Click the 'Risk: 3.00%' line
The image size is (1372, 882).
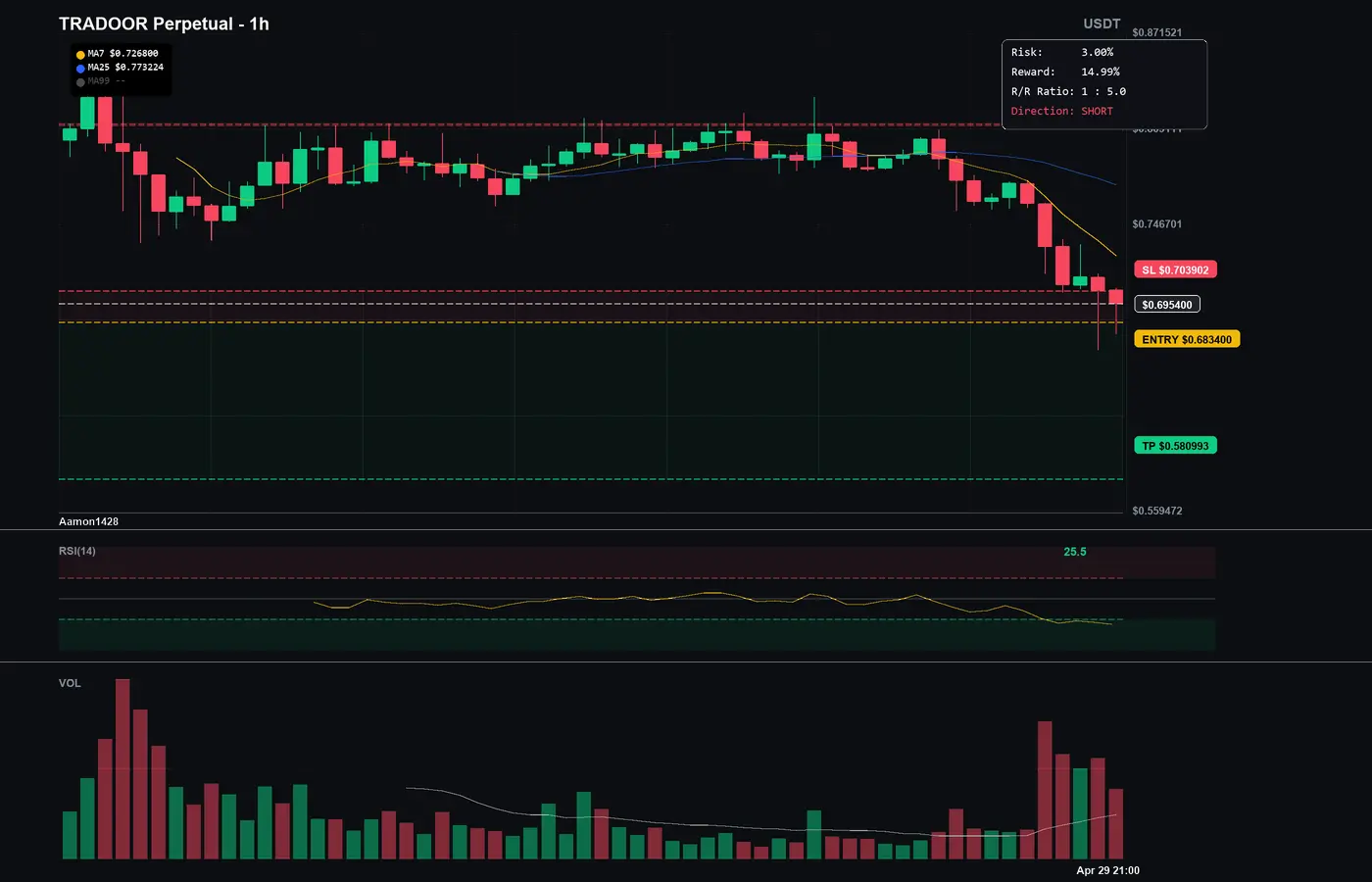tap(1062, 52)
